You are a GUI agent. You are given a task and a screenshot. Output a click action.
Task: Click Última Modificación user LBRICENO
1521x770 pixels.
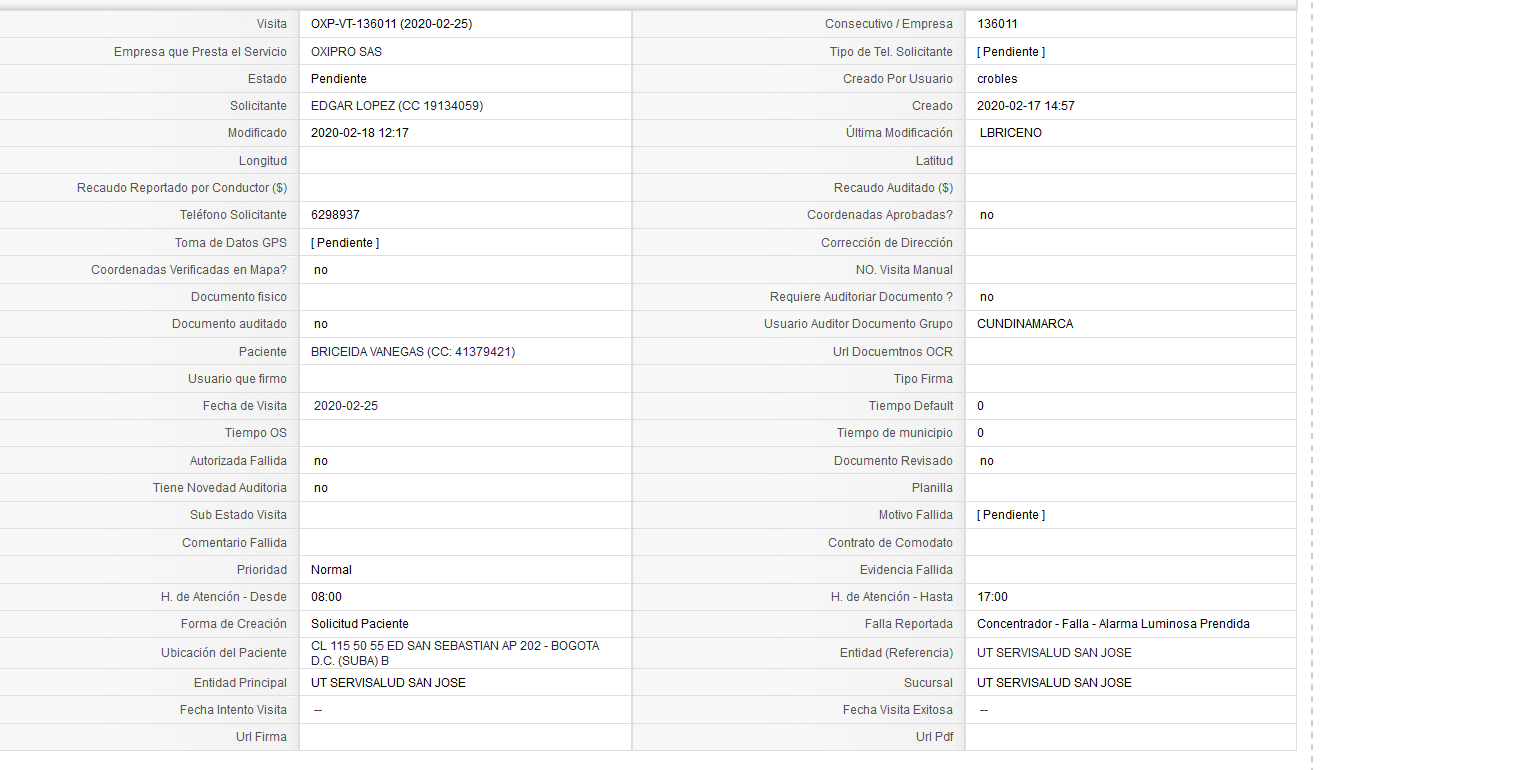(1011, 133)
